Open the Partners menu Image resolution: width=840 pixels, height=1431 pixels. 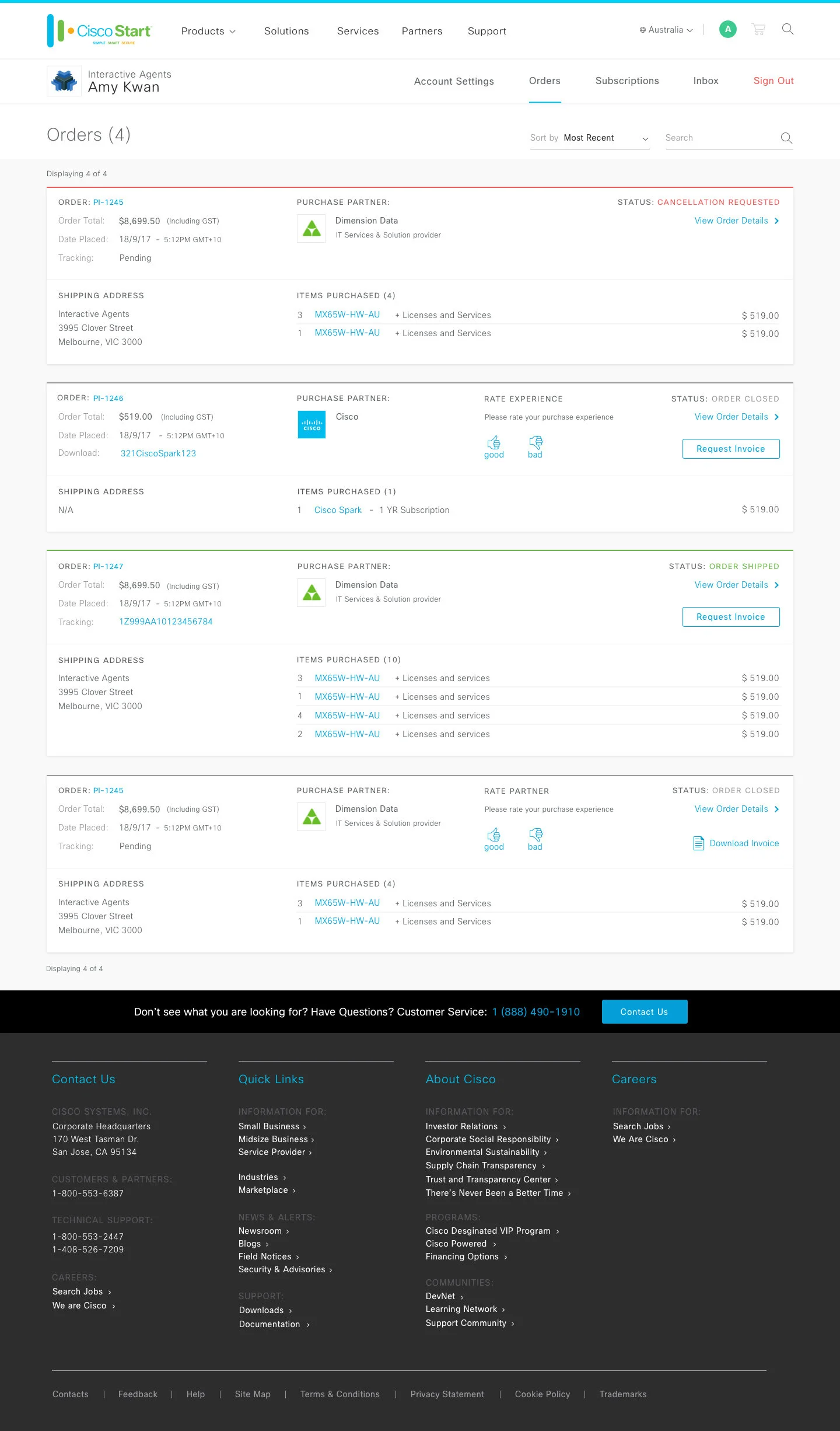point(422,32)
